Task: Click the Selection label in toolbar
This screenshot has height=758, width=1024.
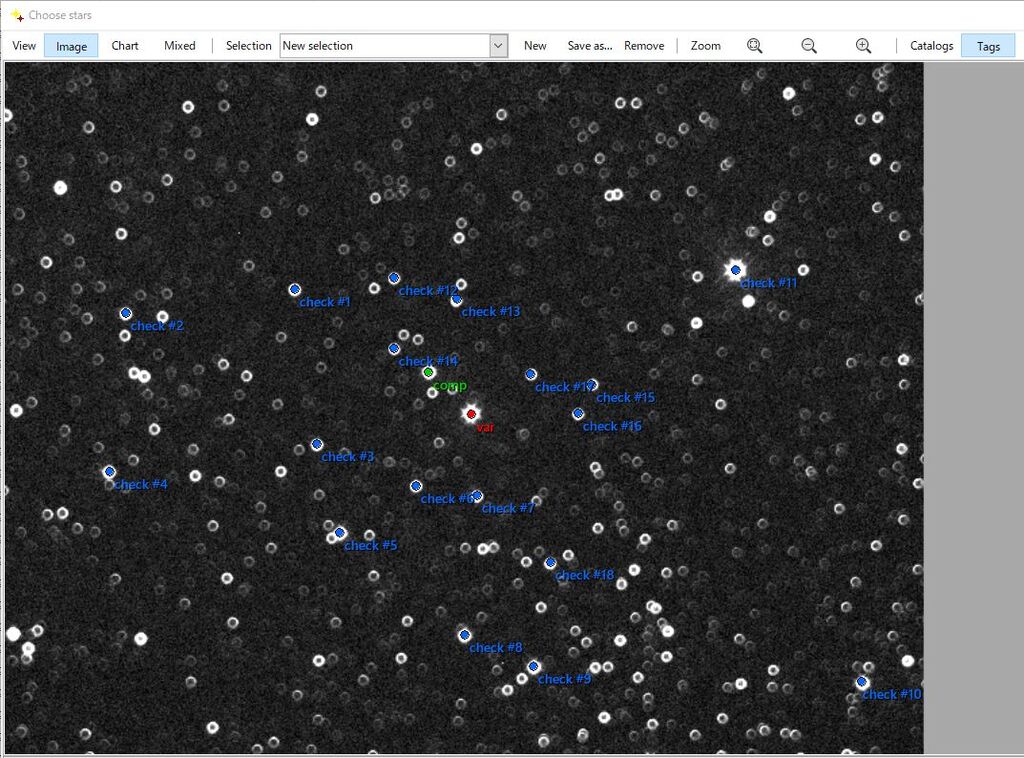Action: click(248, 46)
